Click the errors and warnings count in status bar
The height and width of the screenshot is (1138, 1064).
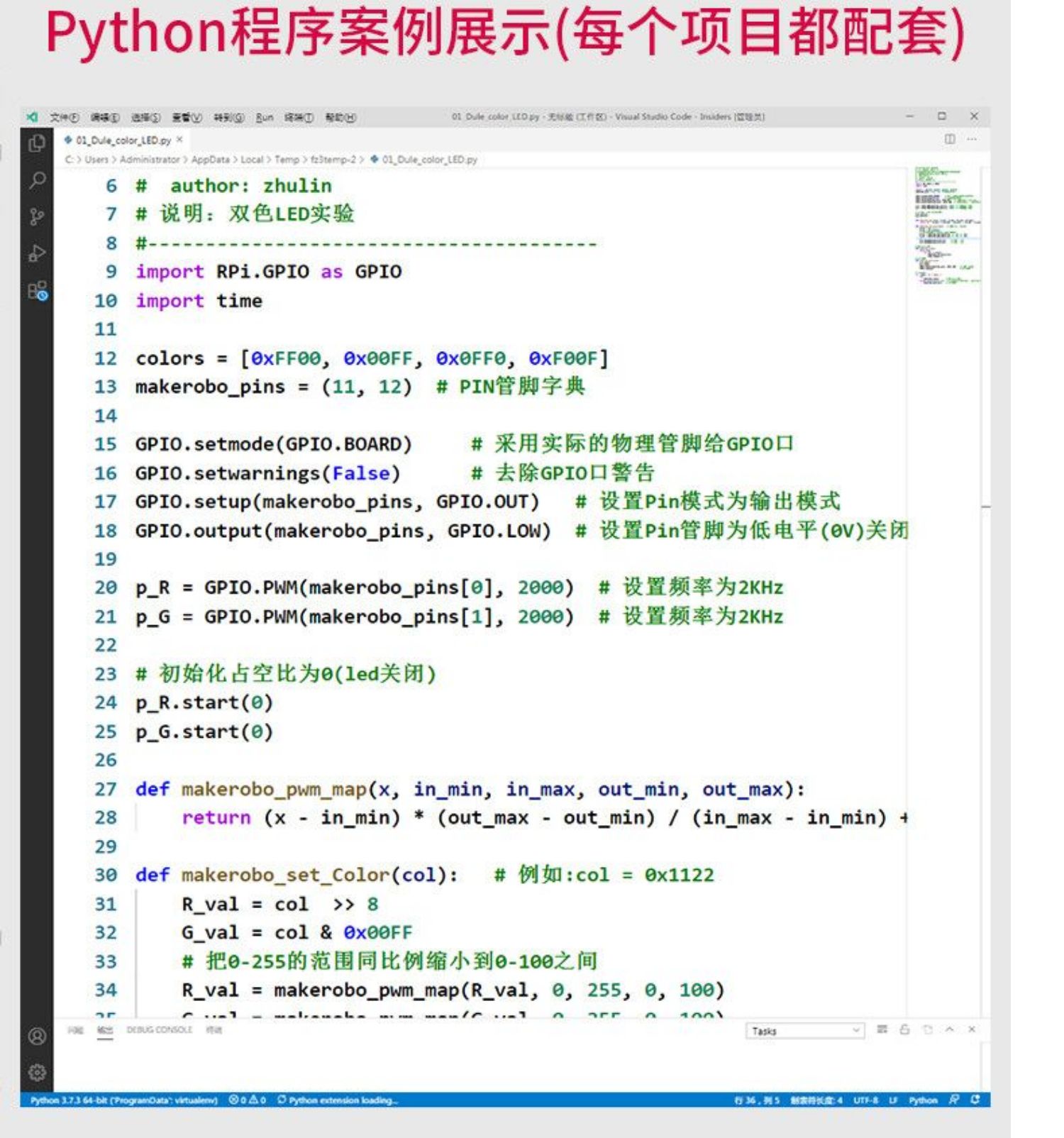[x=248, y=1100]
